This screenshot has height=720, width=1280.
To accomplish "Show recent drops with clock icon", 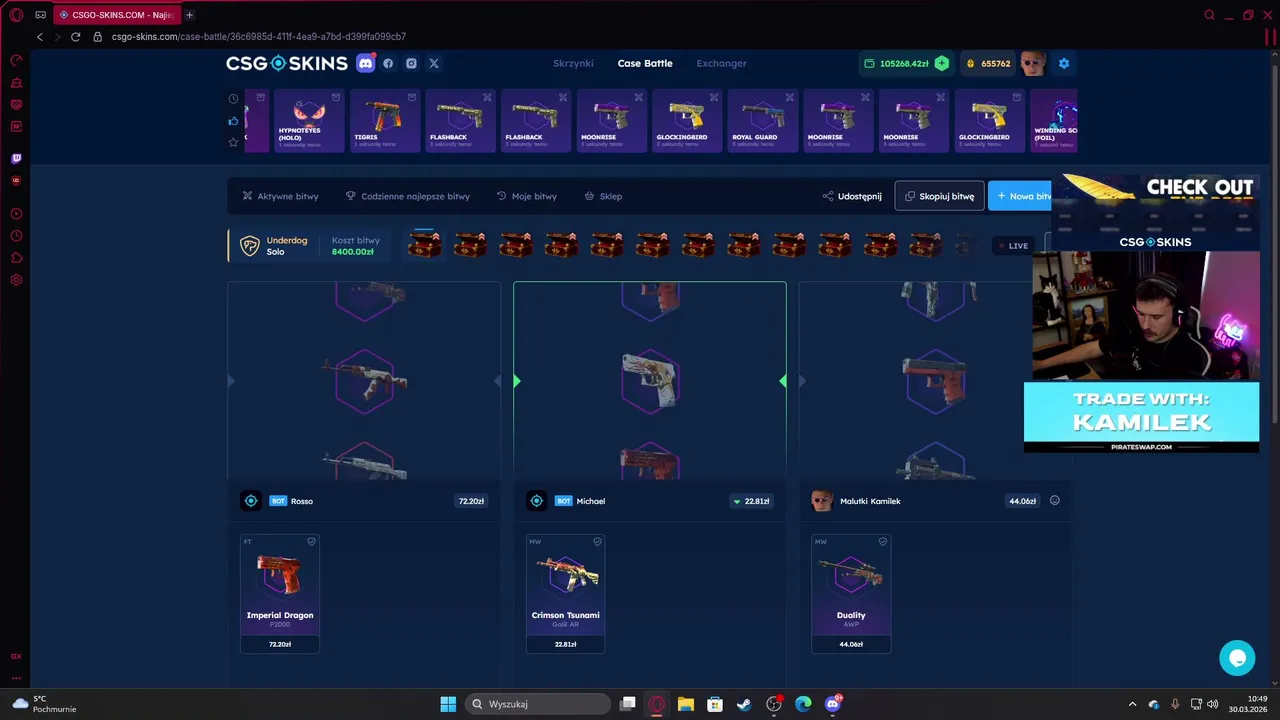I will 233,99.
